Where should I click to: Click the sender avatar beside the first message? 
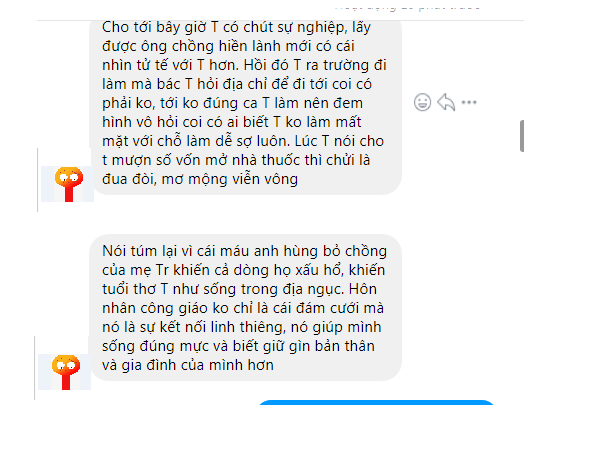[x=67, y=184]
